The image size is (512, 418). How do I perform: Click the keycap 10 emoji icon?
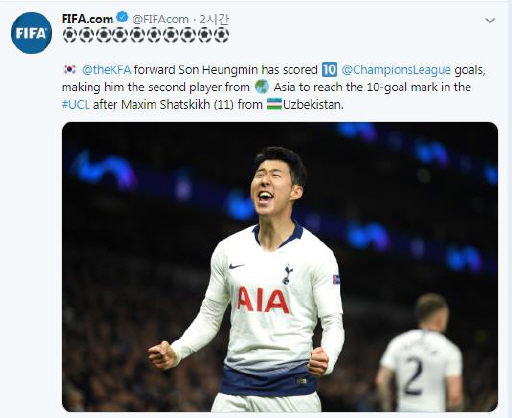[x=329, y=69]
